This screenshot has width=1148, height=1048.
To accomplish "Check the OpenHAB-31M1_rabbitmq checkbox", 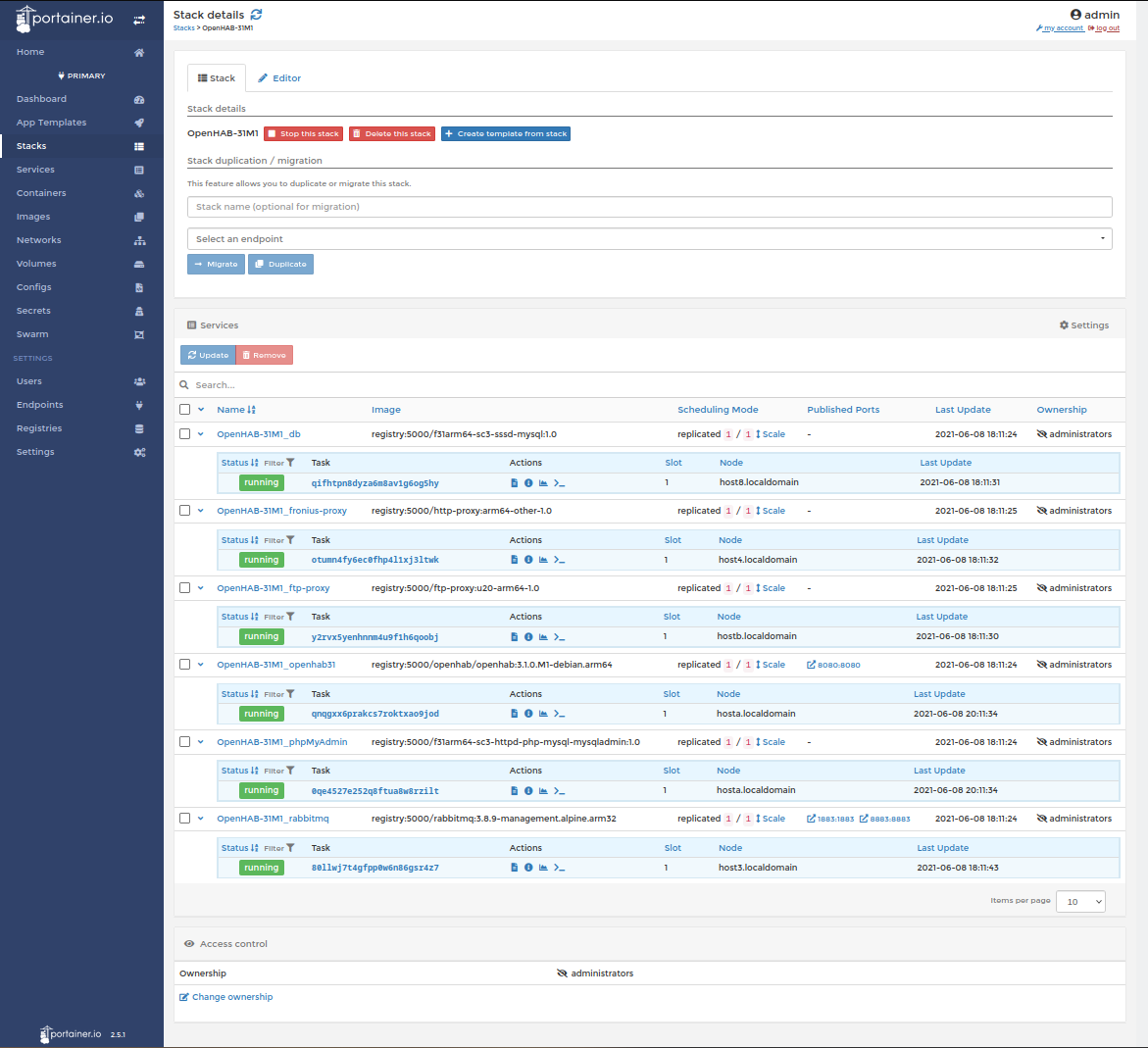I will click(184, 819).
